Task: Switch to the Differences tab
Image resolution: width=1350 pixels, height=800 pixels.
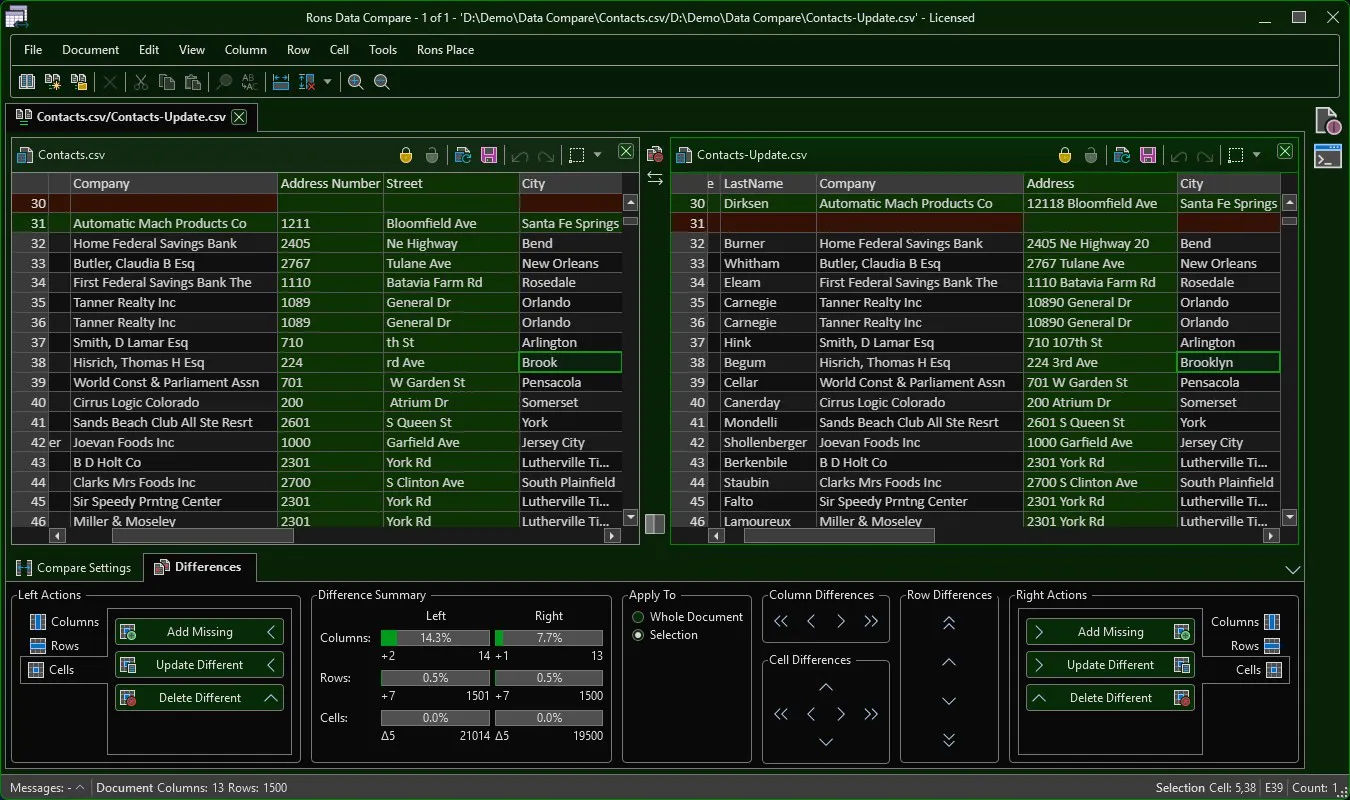Action: click(199, 567)
